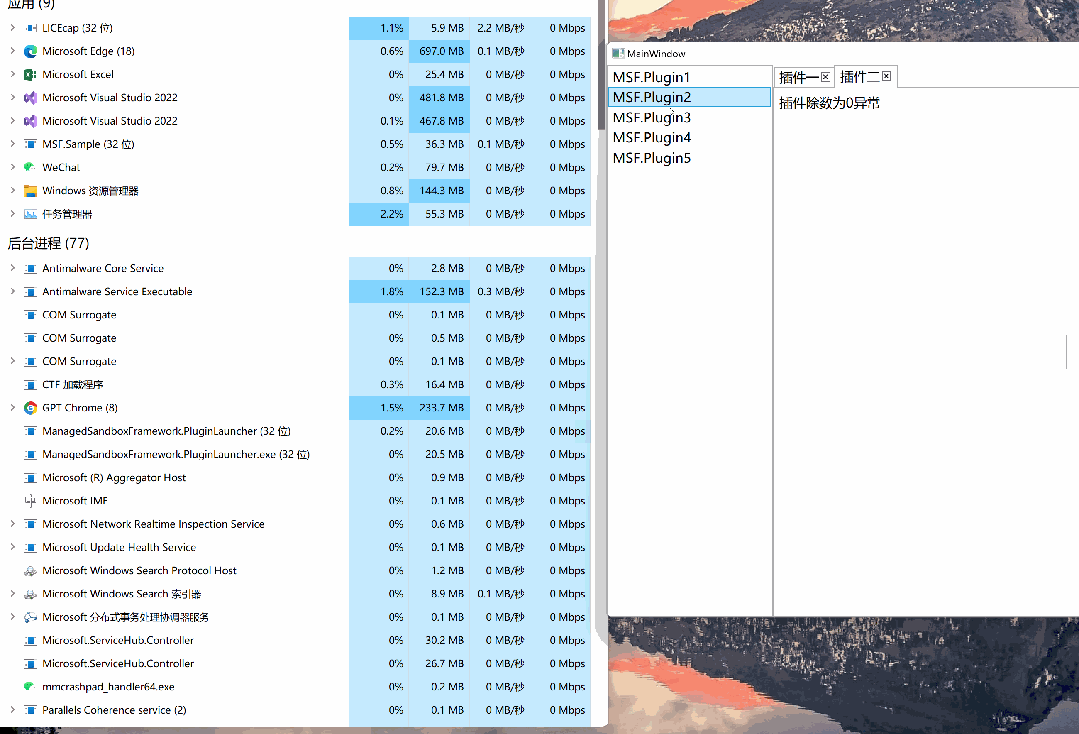Click the Windows Search Protocol Host icon

pyautogui.click(x=30, y=571)
